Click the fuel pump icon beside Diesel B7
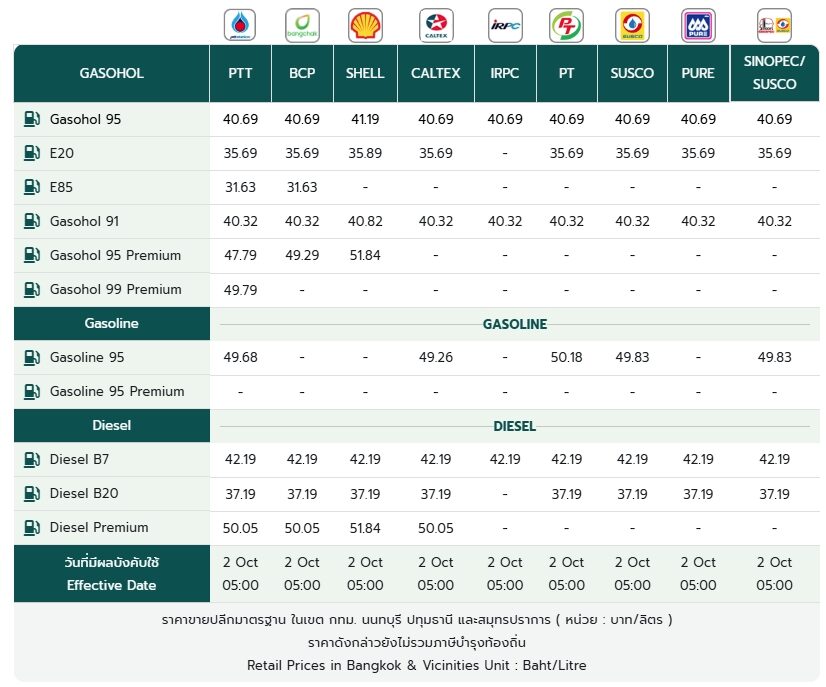The image size is (826, 687). point(32,459)
